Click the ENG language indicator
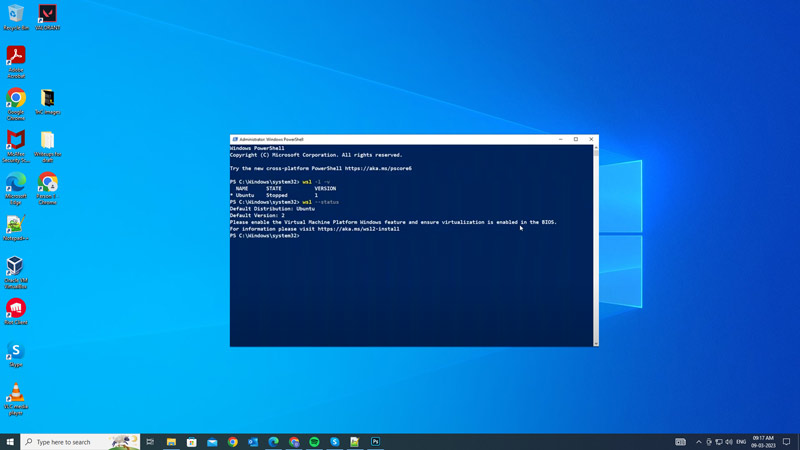This screenshot has height=450, width=800. [741, 442]
